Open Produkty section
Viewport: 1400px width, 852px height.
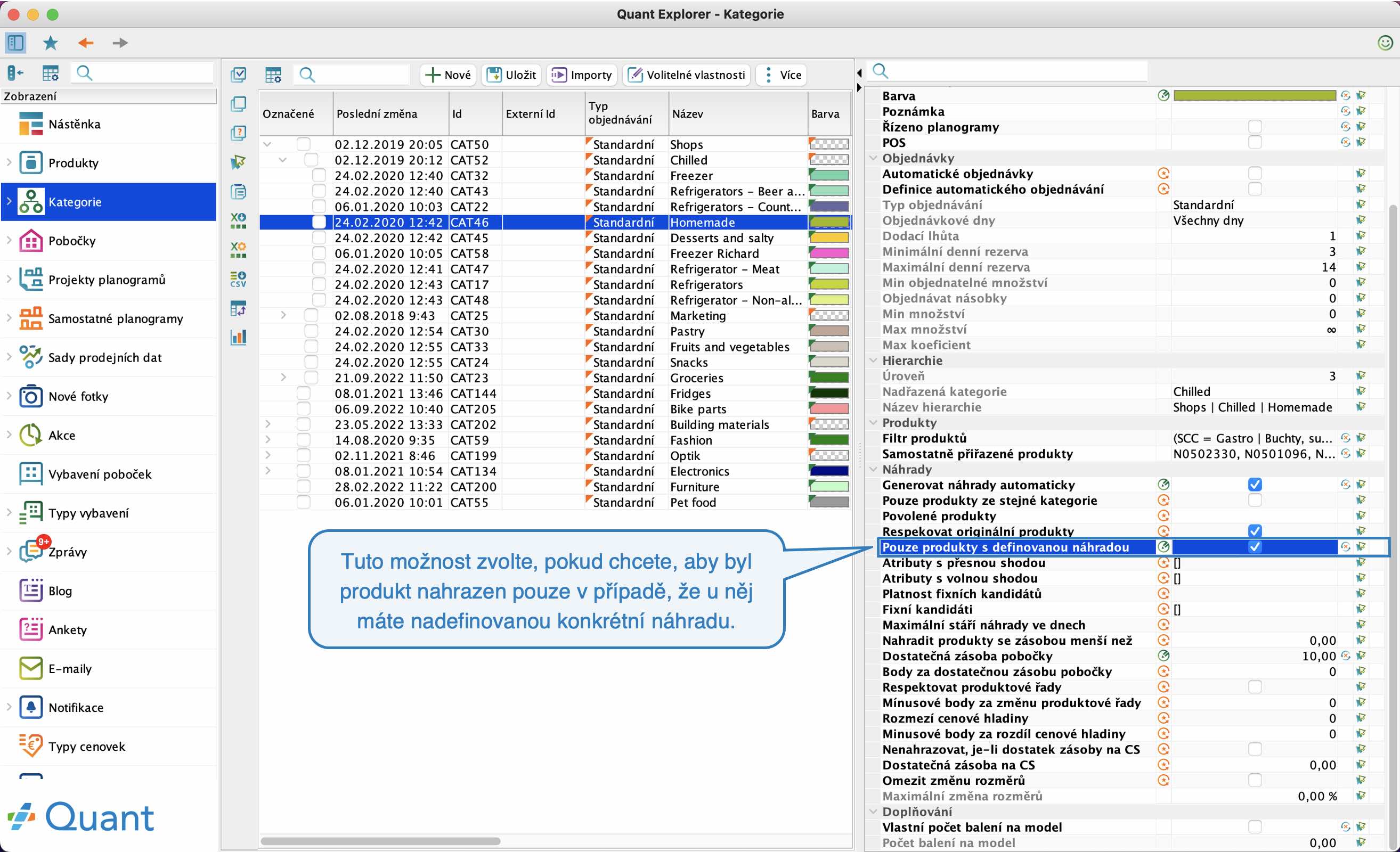[x=109, y=163]
